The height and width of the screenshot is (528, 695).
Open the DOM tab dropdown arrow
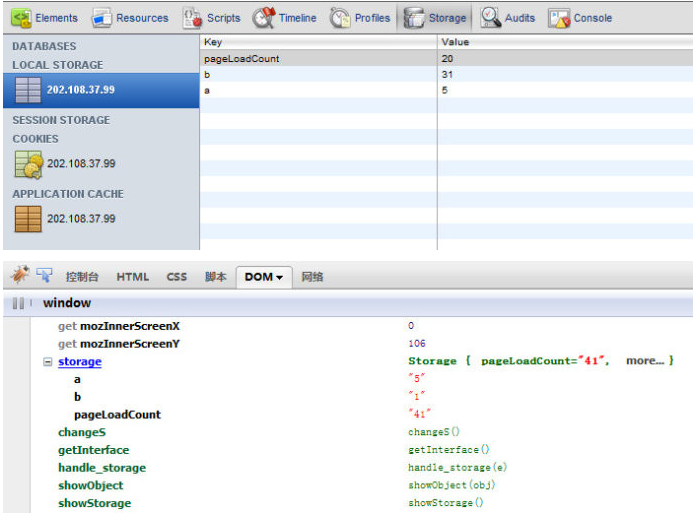279,278
